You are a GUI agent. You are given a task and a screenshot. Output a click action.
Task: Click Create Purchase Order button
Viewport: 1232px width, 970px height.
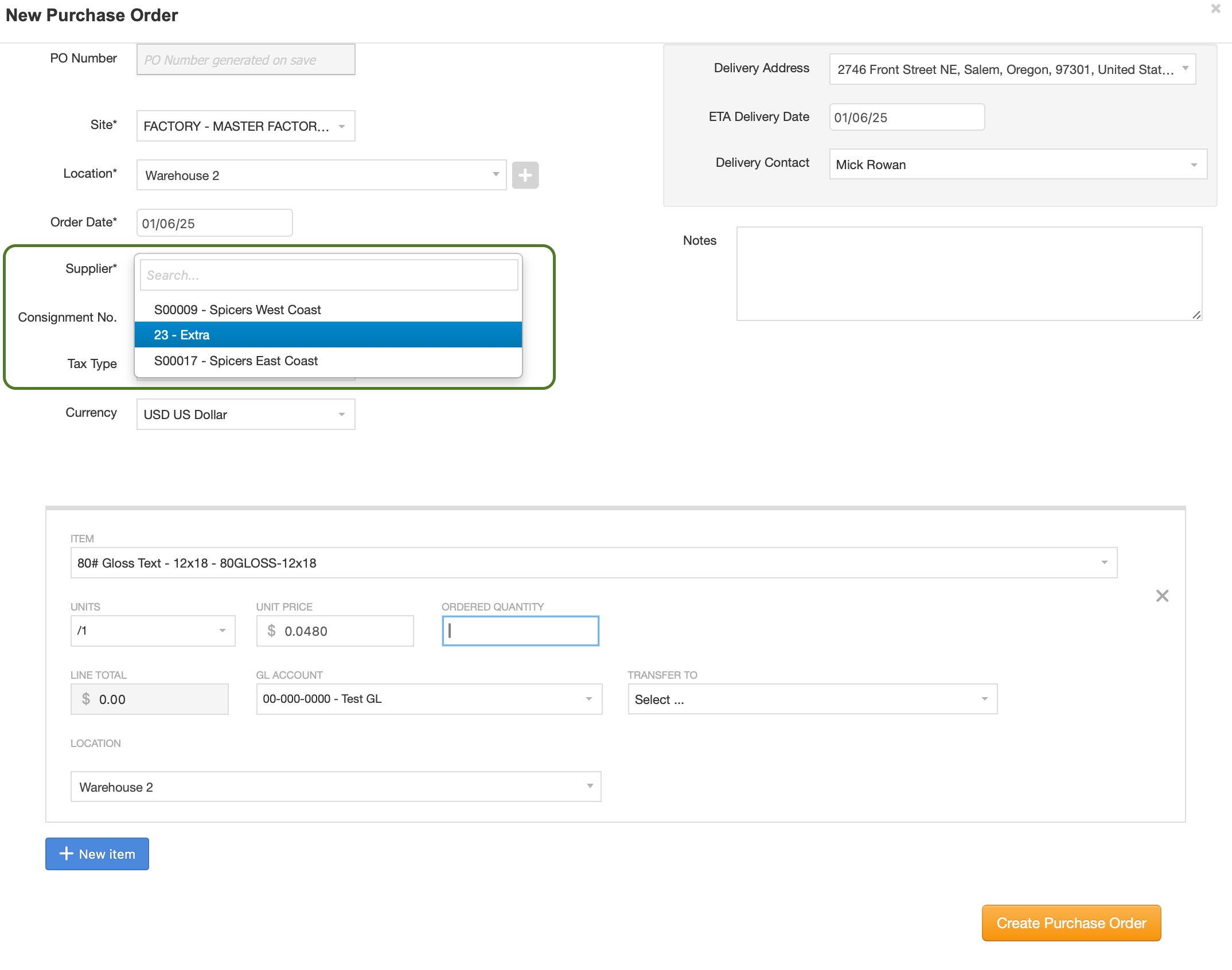[1071, 923]
